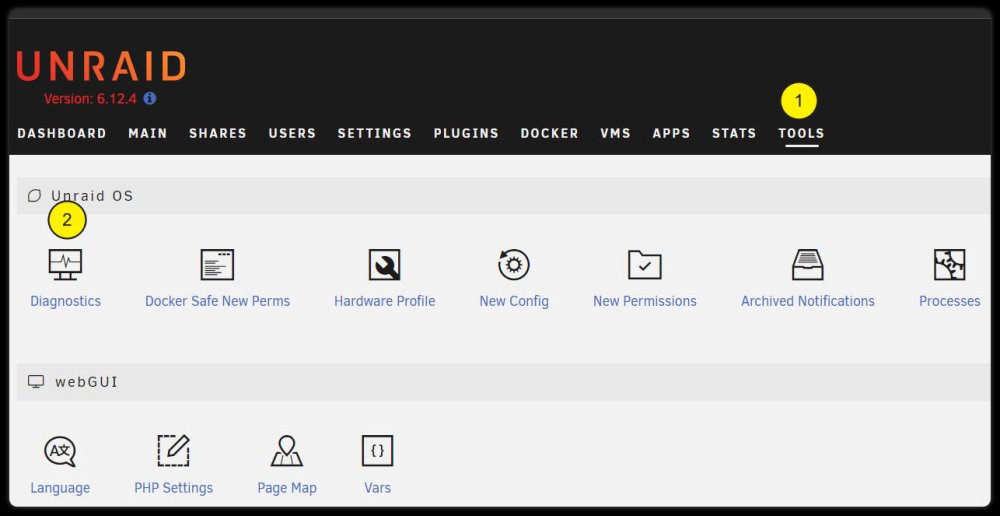Go to the Dashboard tab

[x=62, y=133]
